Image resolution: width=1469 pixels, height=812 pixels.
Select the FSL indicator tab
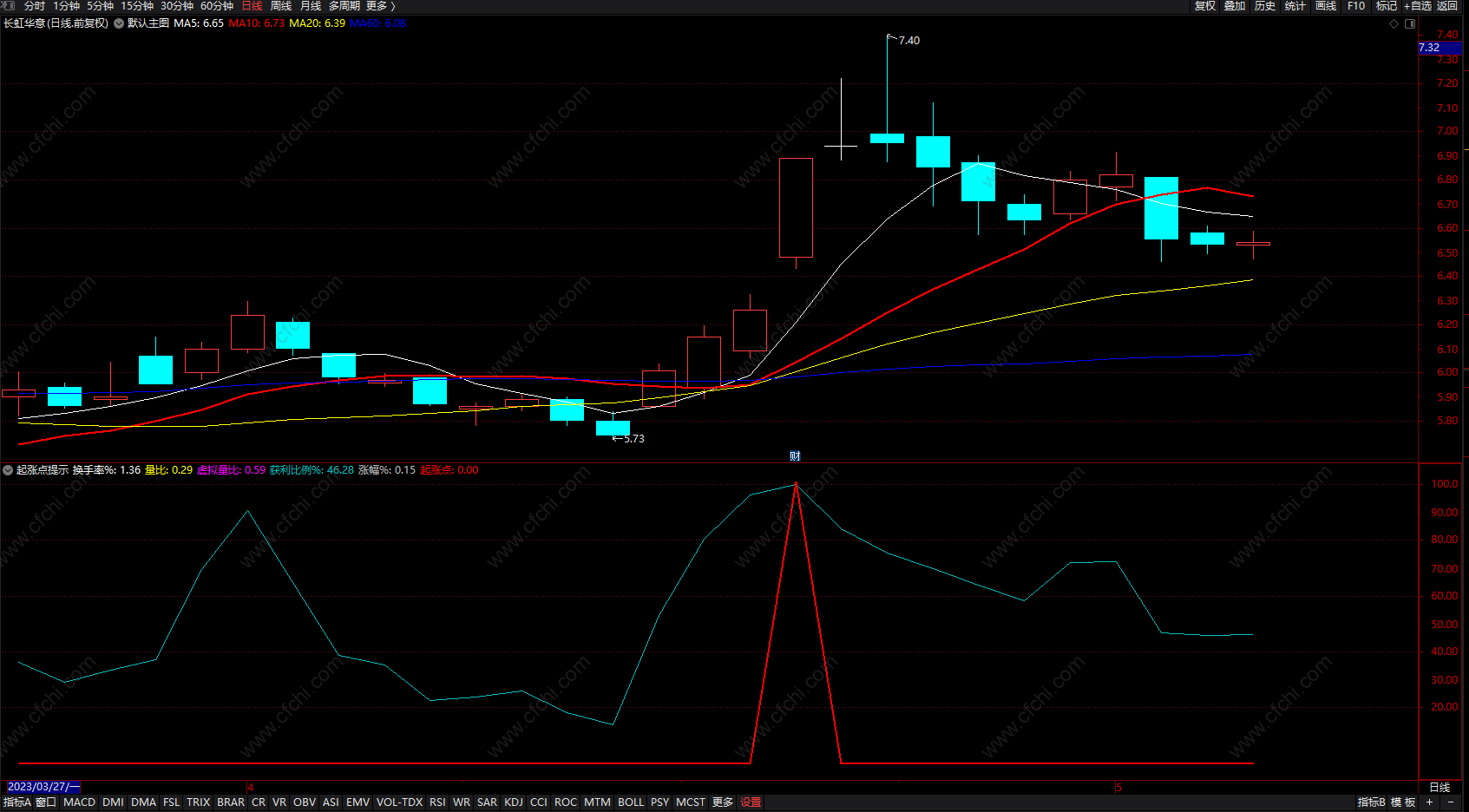(172, 802)
